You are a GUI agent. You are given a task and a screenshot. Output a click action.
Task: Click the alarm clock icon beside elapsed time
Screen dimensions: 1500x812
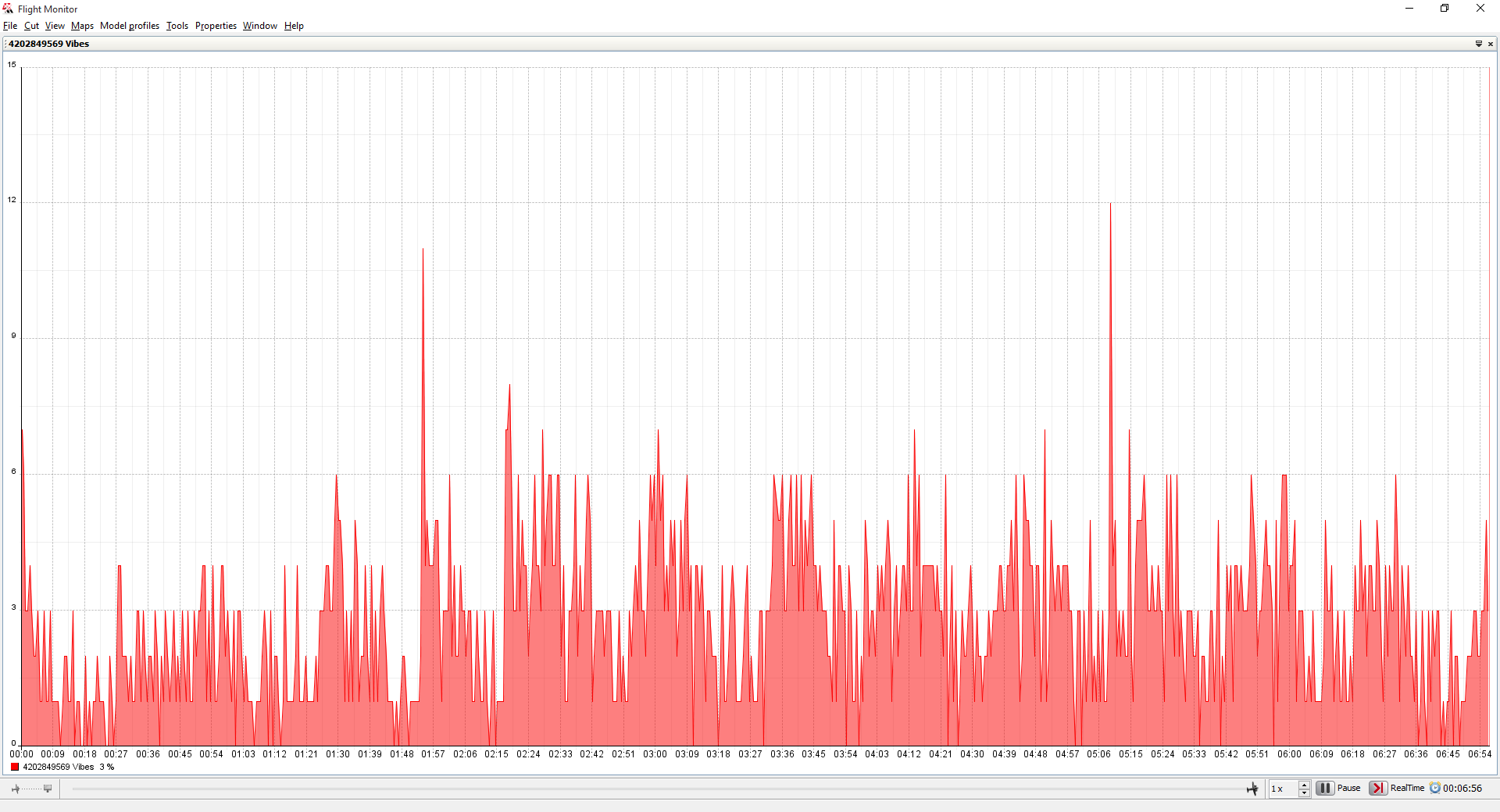coord(1435,789)
